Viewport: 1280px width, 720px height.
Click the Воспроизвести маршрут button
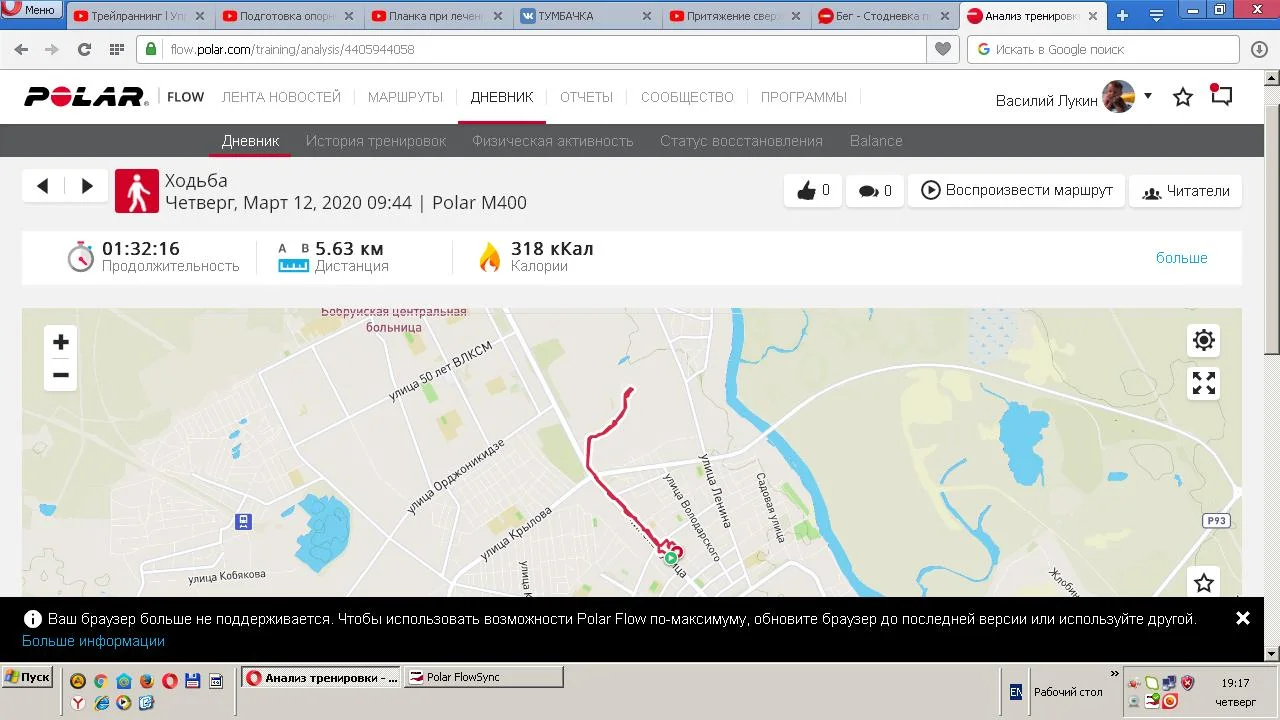point(1016,190)
